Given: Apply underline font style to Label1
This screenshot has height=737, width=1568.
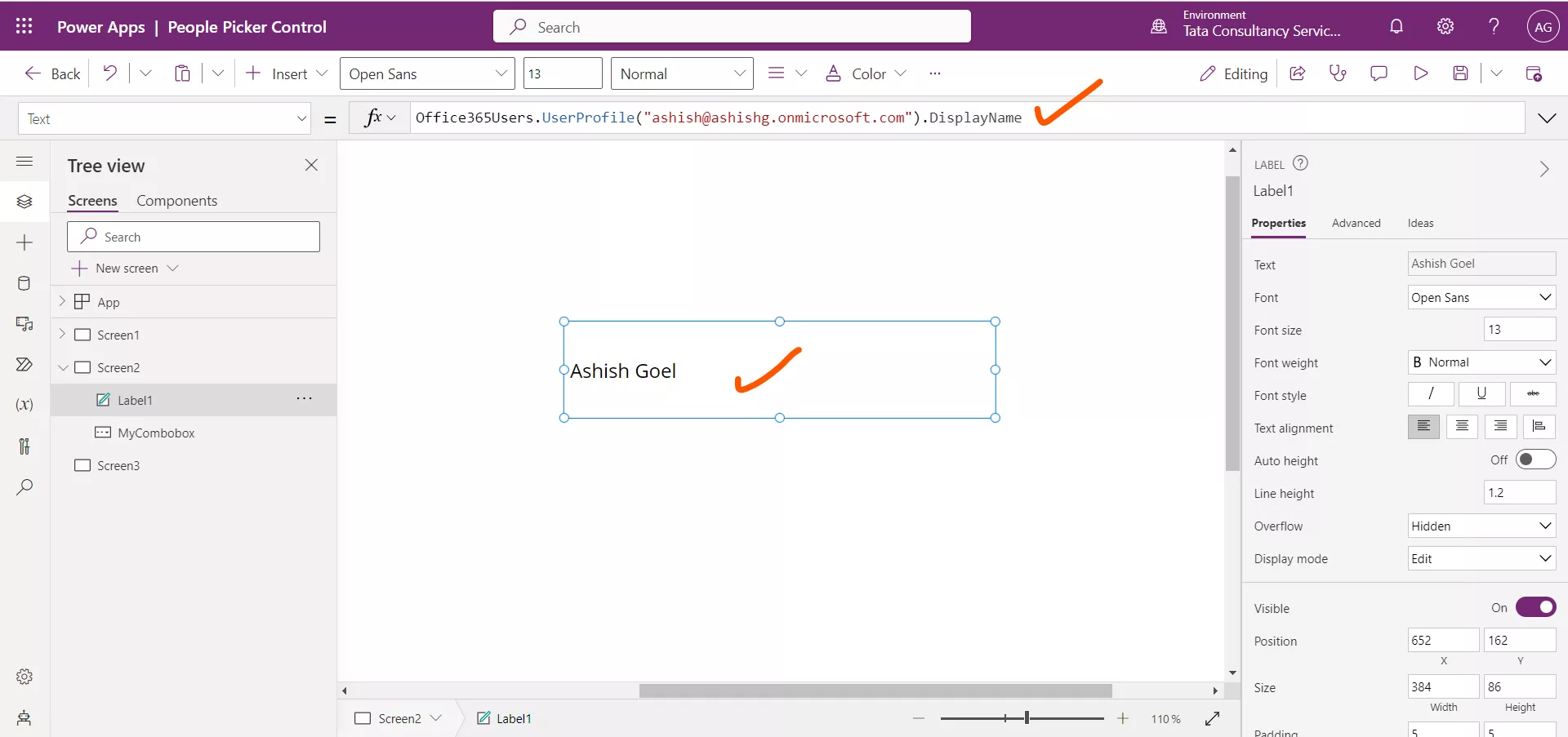Looking at the screenshot, I should point(1481,394).
